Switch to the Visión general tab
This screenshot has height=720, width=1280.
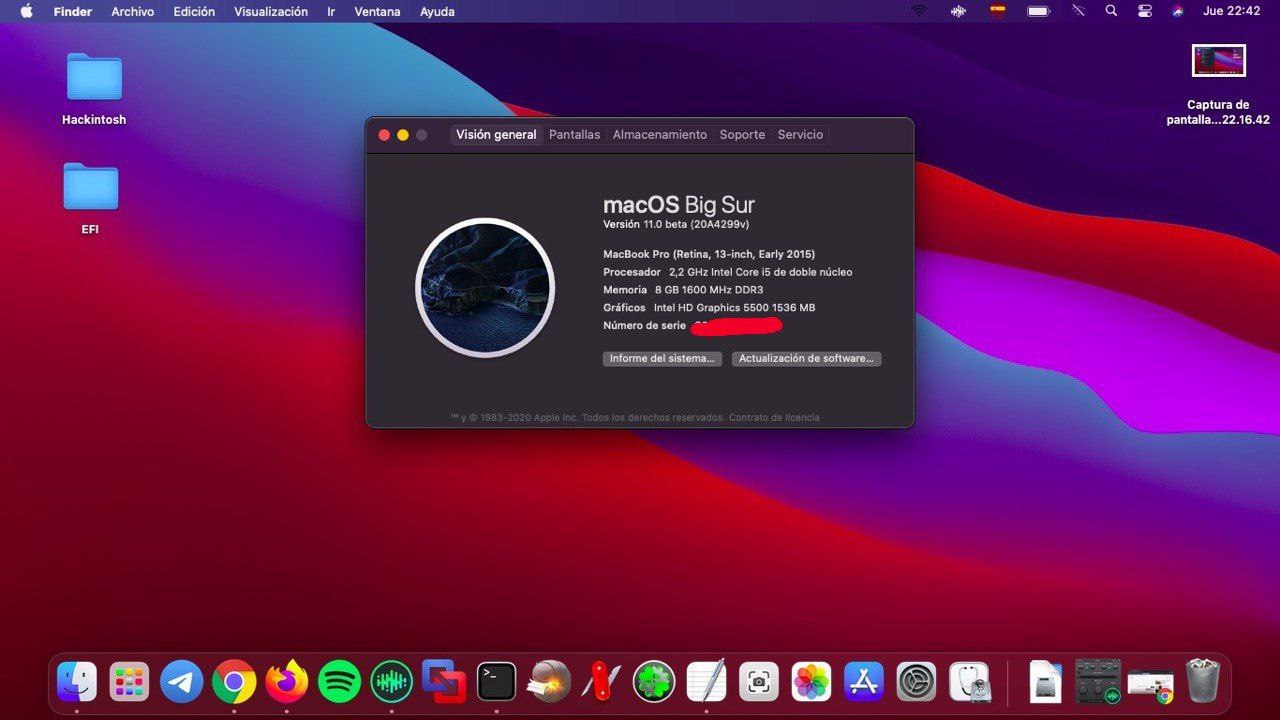point(496,135)
